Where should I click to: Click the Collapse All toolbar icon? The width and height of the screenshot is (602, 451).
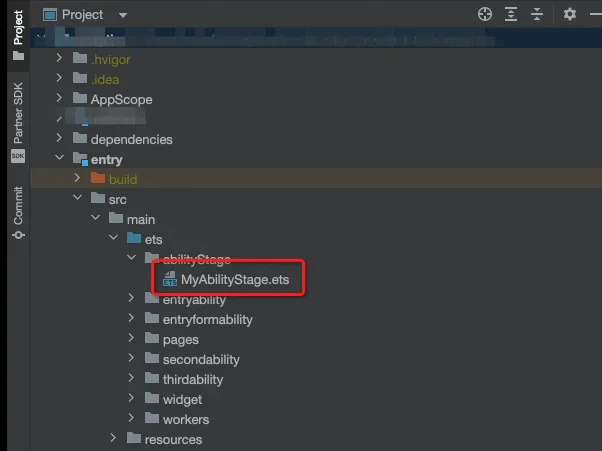(x=537, y=14)
